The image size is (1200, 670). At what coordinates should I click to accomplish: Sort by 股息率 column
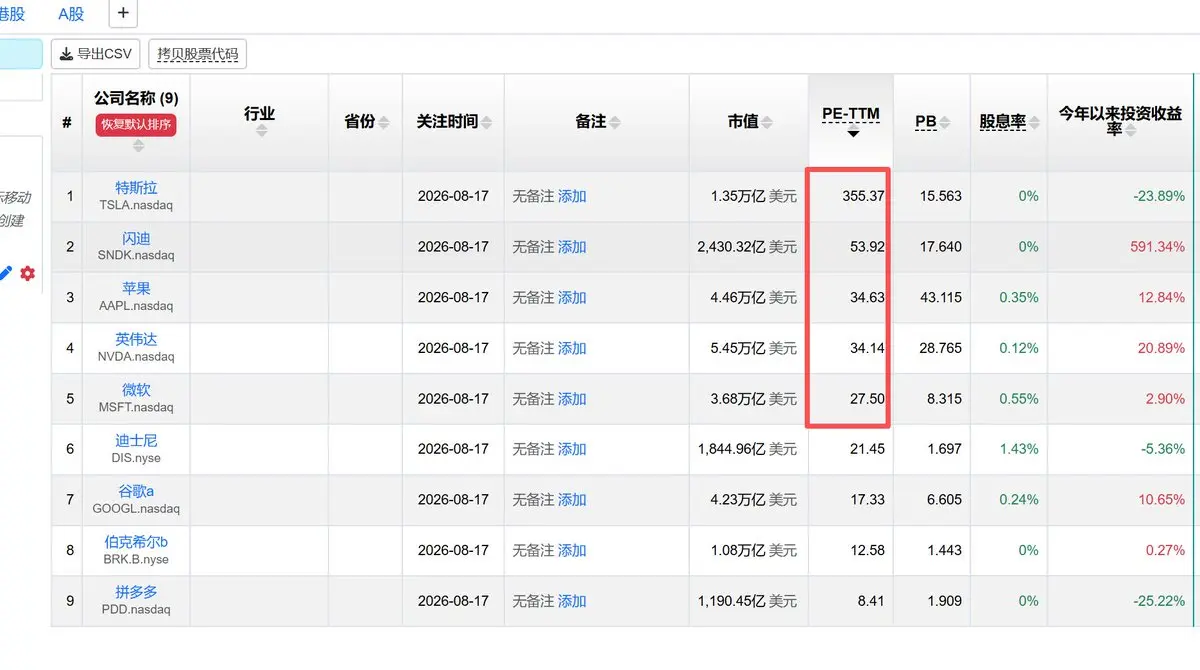(x=1034, y=122)
